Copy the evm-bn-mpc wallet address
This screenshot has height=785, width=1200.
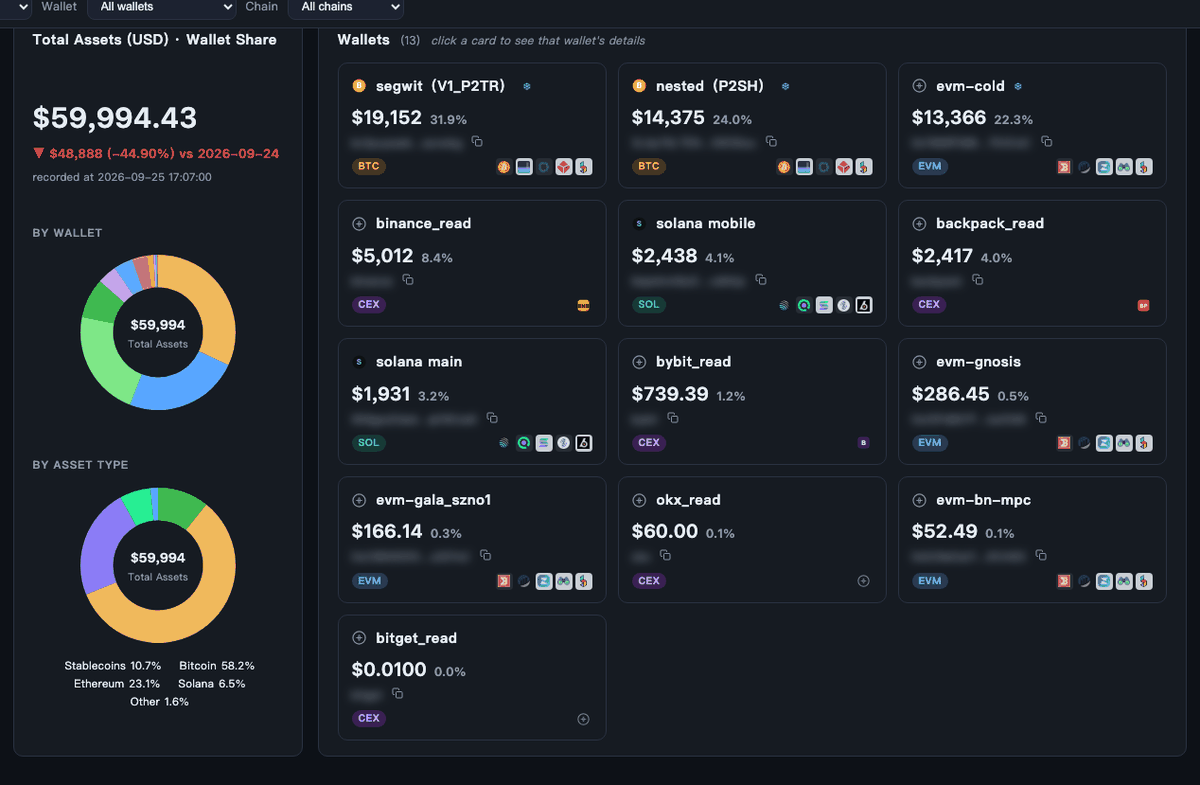point(1041,555)
